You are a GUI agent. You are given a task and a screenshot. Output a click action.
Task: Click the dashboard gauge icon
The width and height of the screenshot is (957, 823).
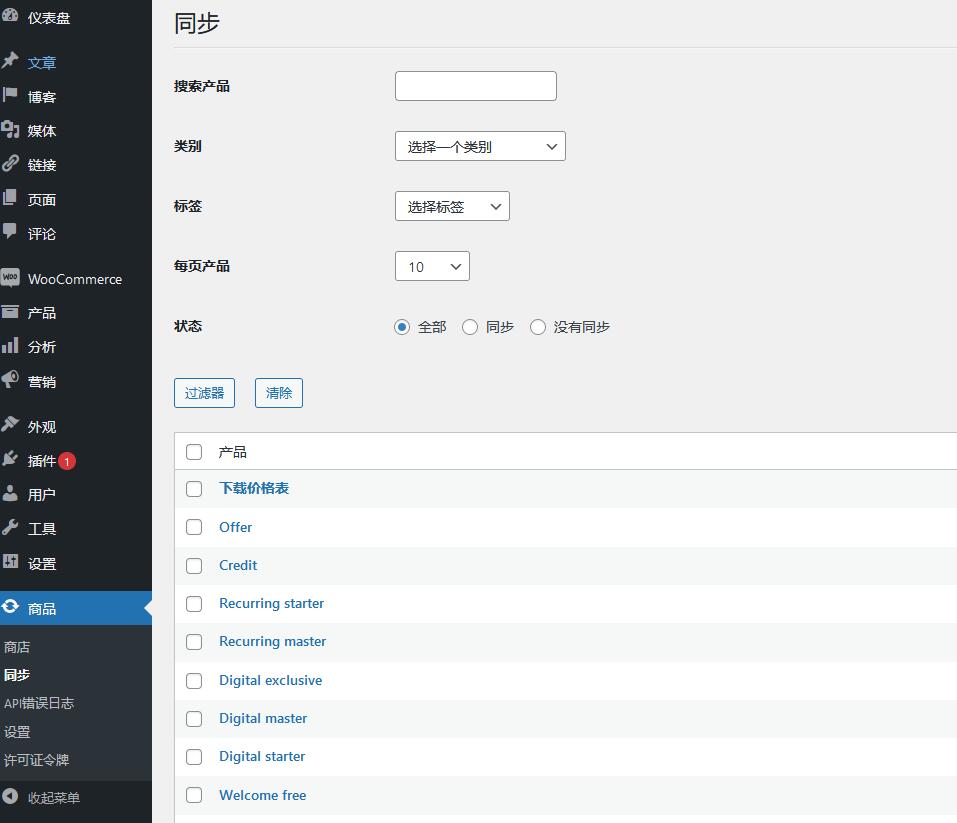pos(10,15)
